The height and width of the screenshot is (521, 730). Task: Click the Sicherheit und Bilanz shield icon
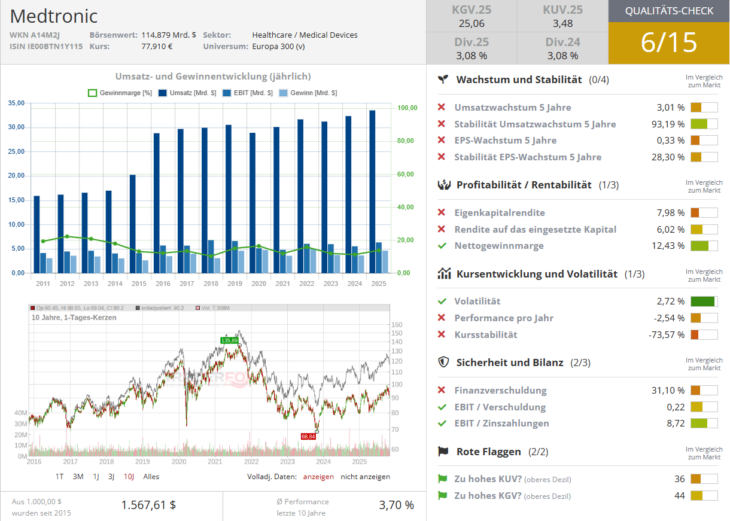pos(442,362)
